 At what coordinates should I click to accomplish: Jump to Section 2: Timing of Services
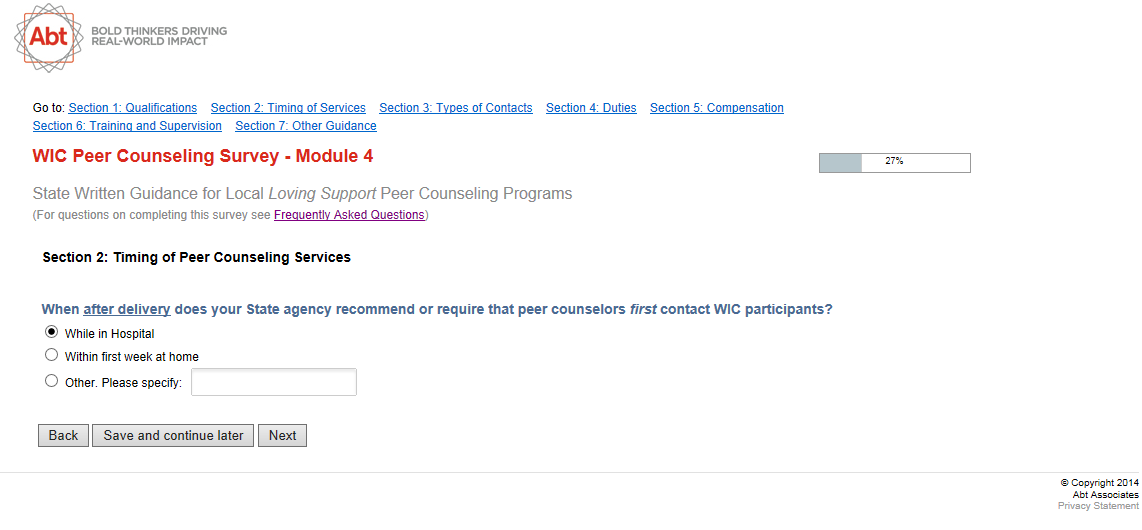tap(288, 108)
